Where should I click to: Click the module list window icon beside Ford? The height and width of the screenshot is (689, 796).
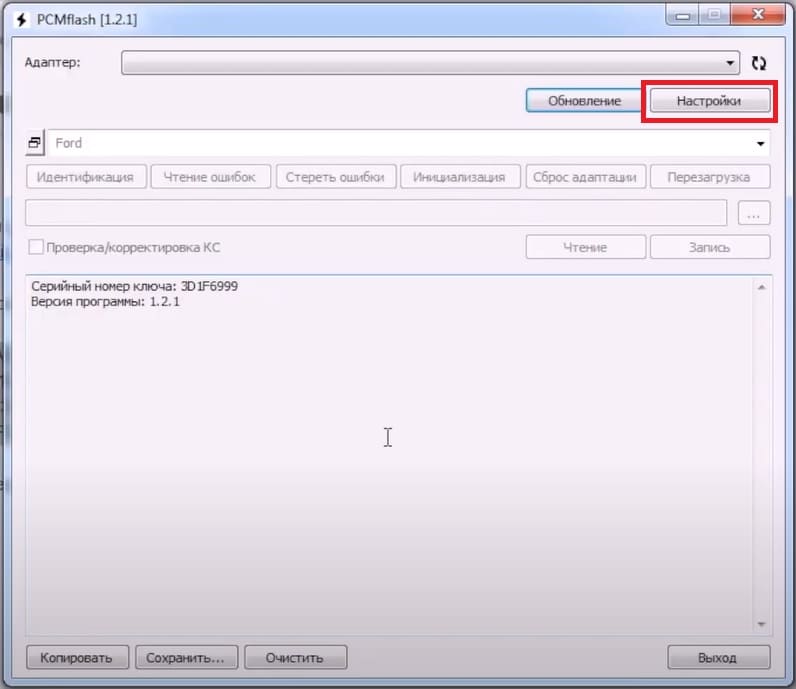click(x=34, y=143)
